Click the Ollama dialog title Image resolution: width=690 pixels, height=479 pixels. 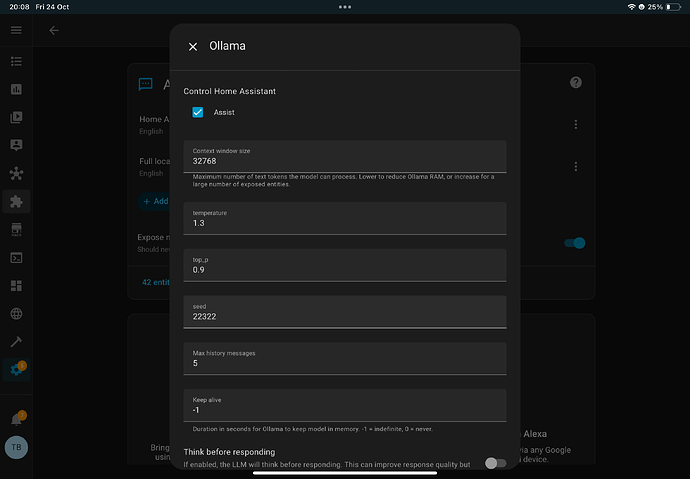(x=227, y=46)
